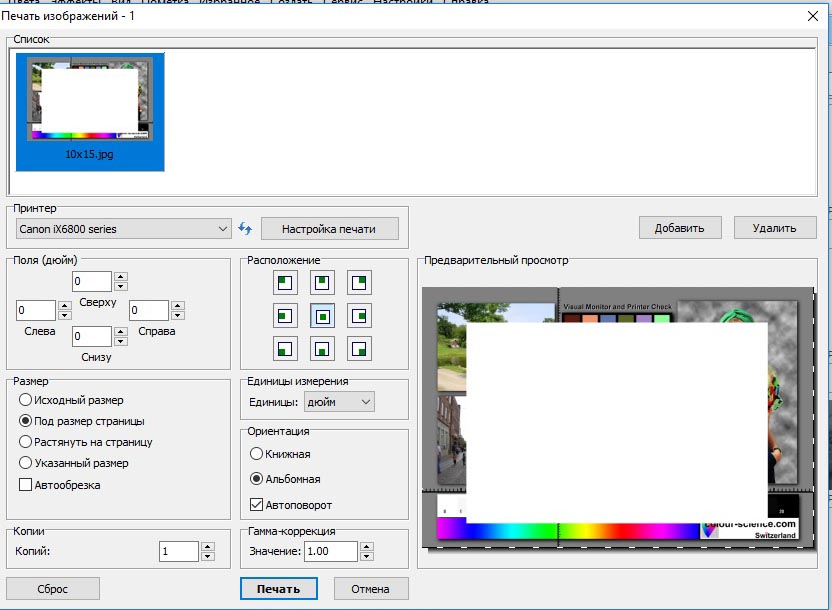Select the 10x15.jpg thumbnail in list
This screenshot has height=610, width=832.
click(90, 112)
